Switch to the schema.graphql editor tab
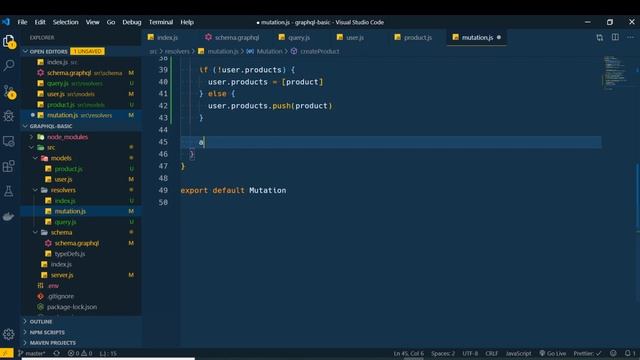The width and height of the screenshot is (640, 360). coord(237,38)
